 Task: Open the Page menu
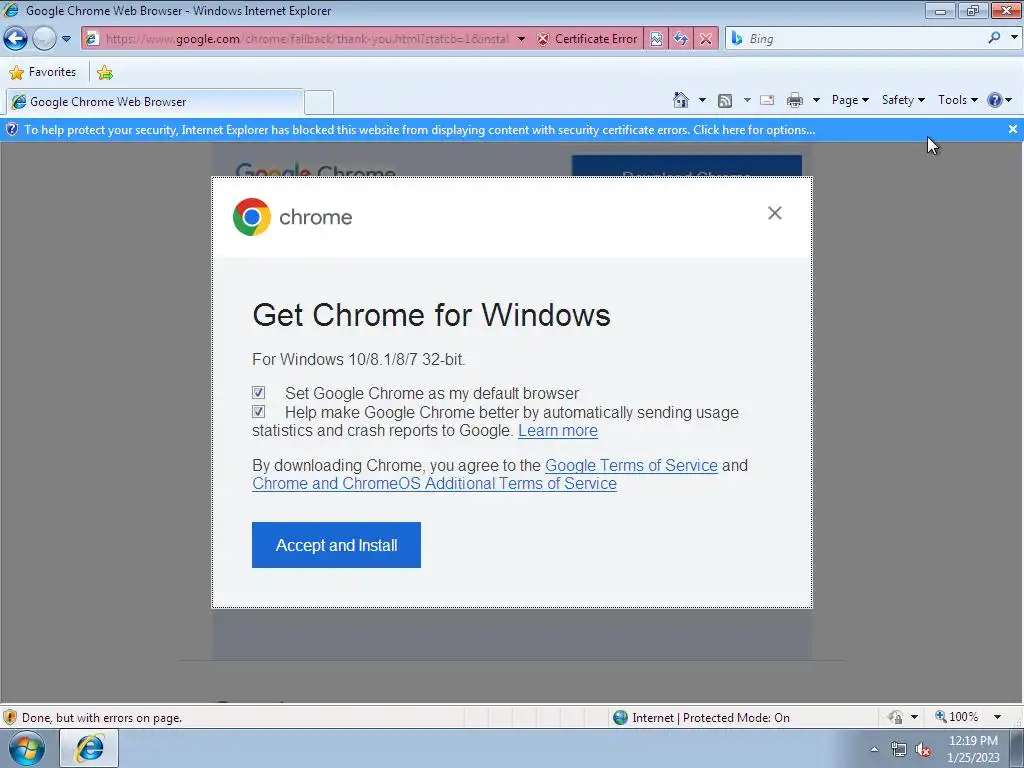point(850,100)
